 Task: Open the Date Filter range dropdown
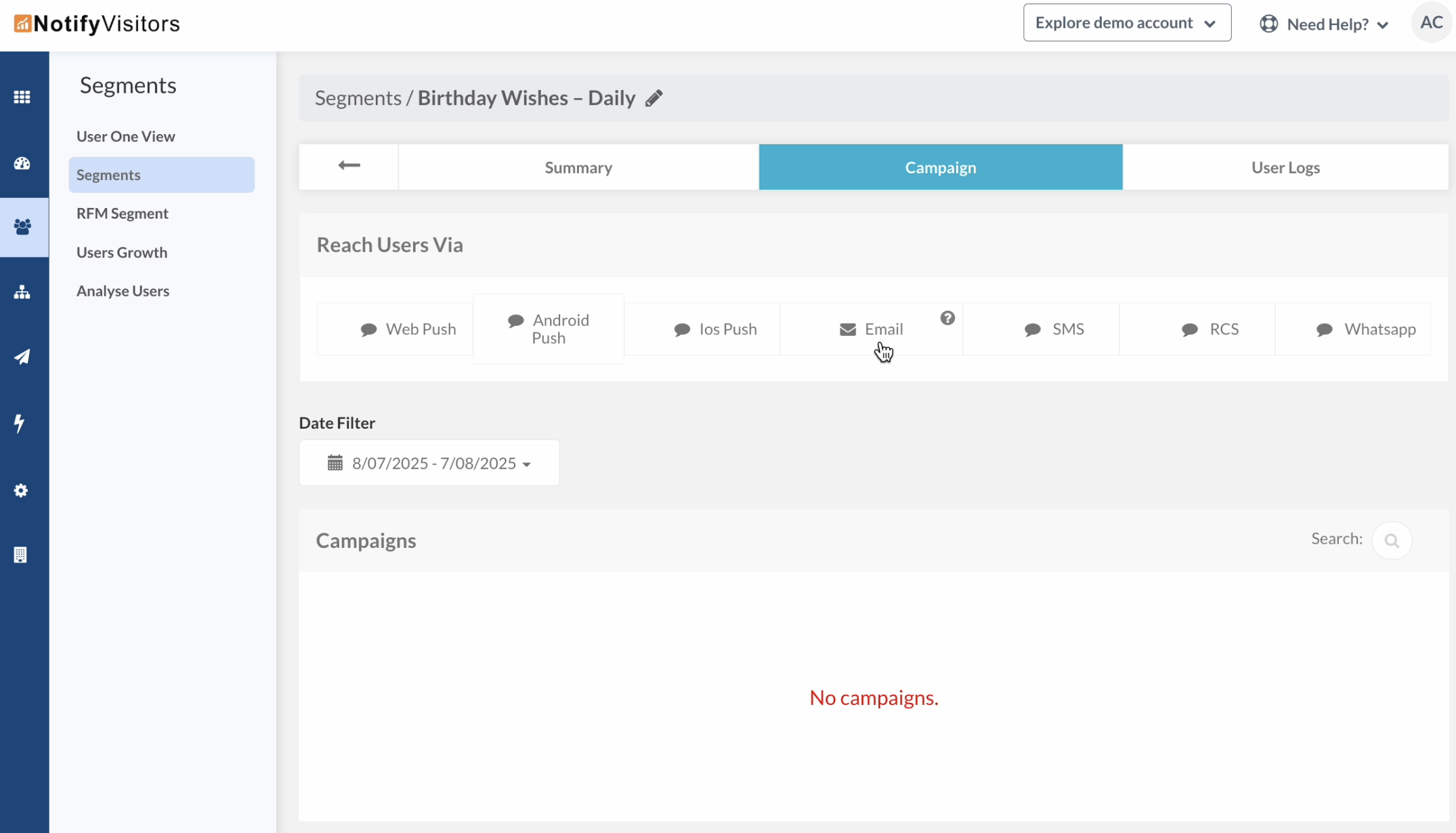[429, 463]
